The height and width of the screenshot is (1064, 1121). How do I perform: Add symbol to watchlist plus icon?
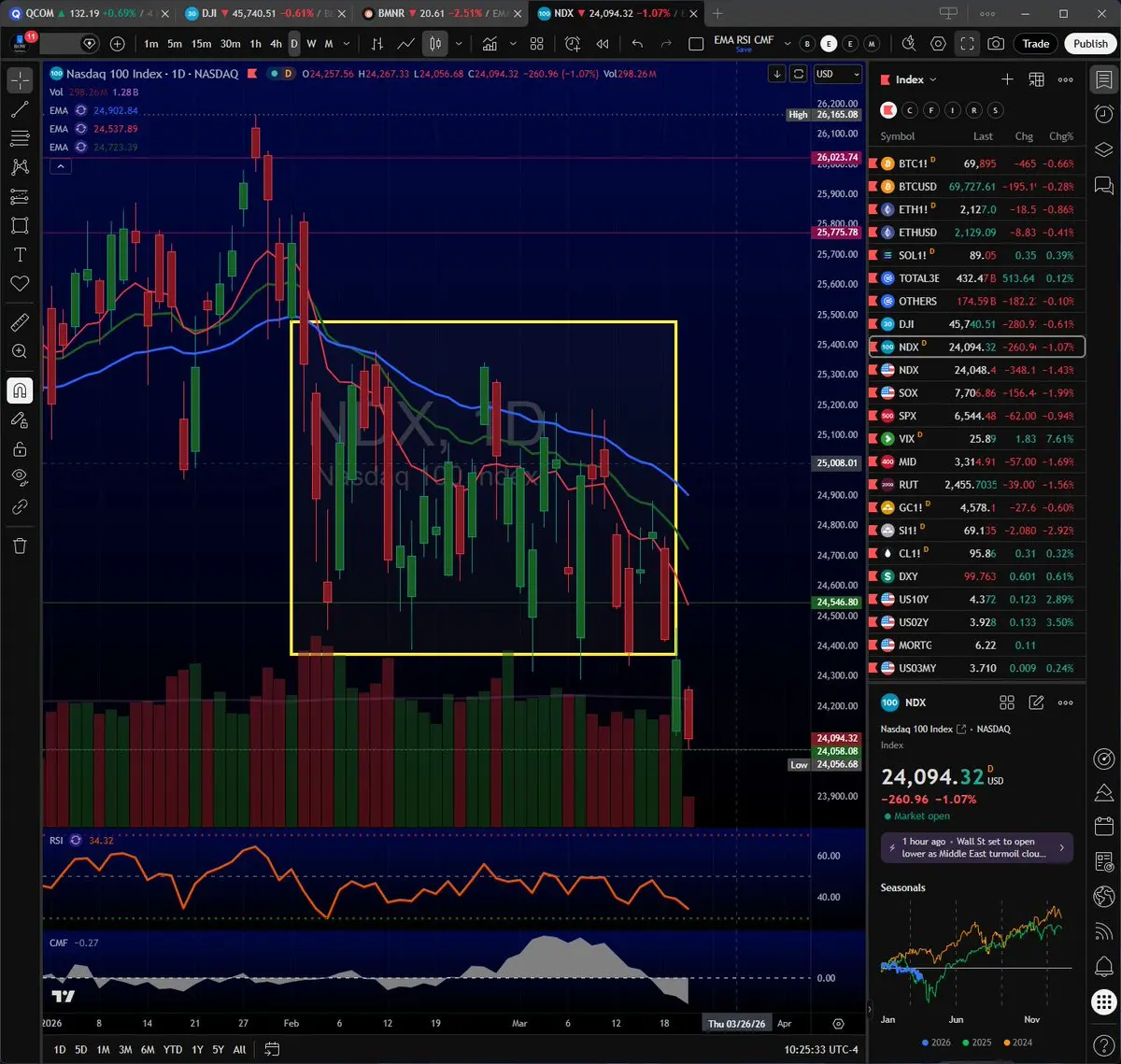(x=1007, y=80)
